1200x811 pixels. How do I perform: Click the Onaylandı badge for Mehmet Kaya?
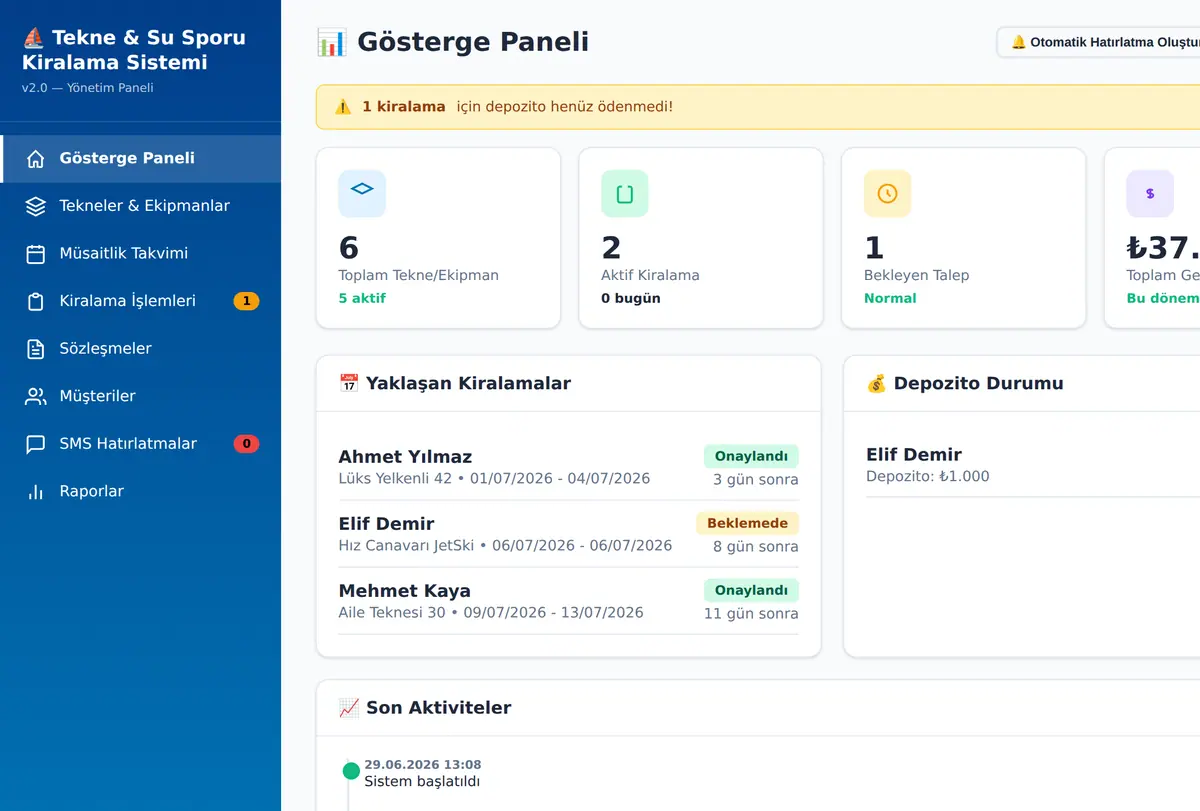(x=751, y=591)
